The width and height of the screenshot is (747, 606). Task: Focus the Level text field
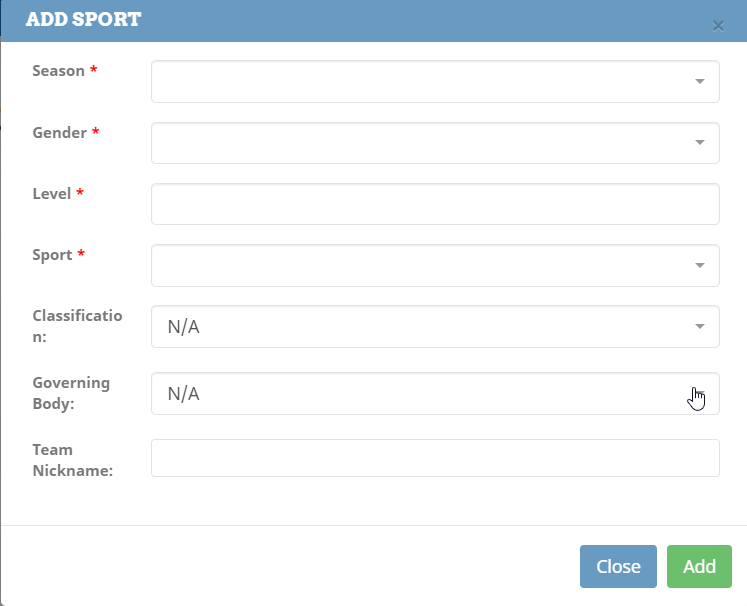click(435, 204)
